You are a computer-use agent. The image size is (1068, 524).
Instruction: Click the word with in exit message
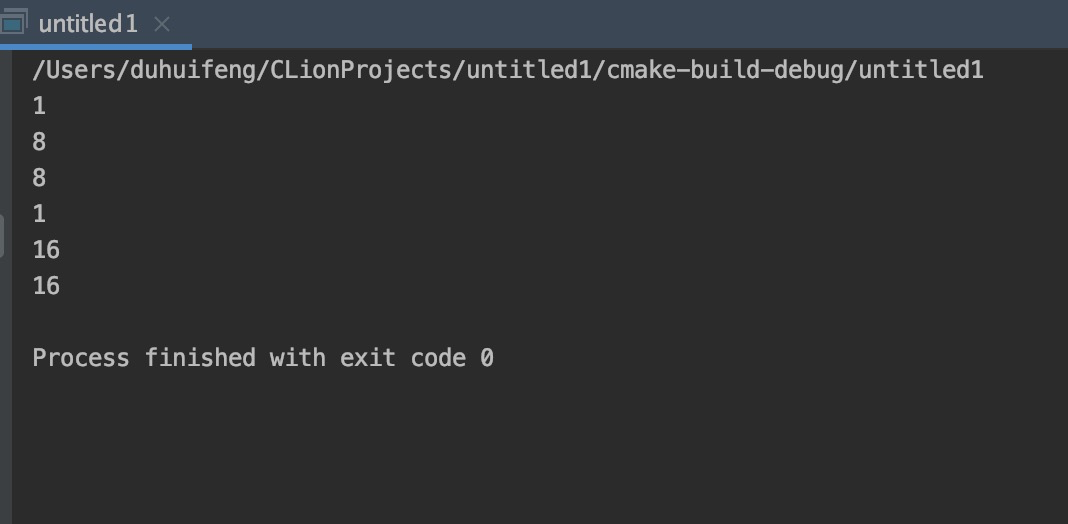(x=298, y=358)
